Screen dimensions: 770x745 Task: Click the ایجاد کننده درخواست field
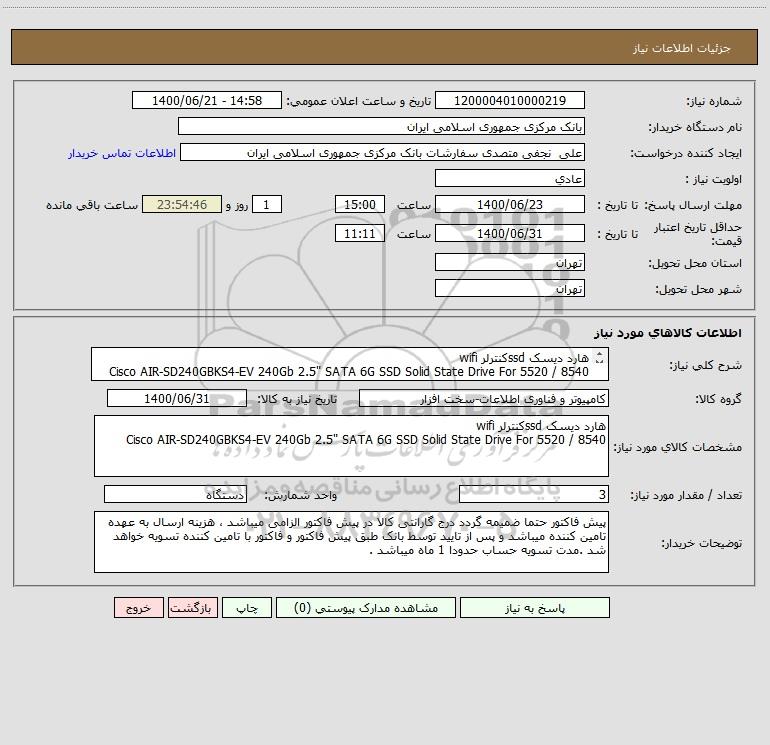(x=383, y=152)
